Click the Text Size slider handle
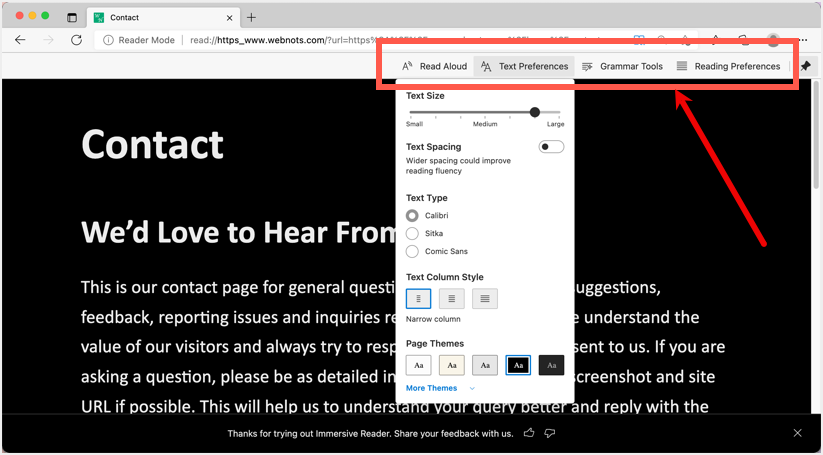 pos(535,112)
